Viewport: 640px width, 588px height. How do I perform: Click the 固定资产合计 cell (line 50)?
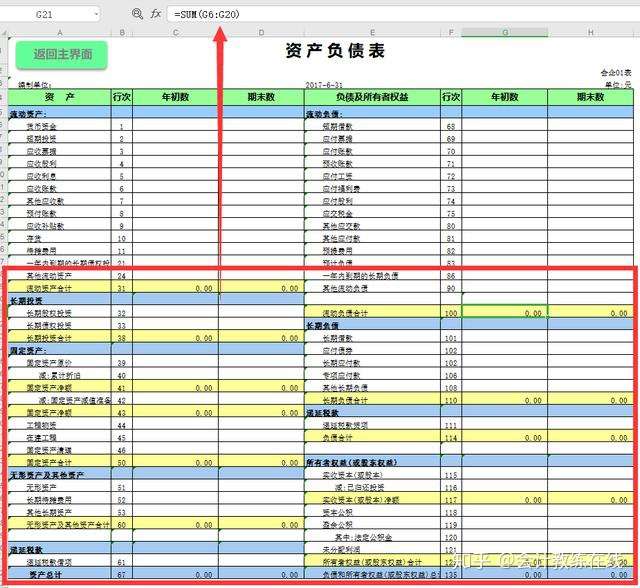(60, 463)
